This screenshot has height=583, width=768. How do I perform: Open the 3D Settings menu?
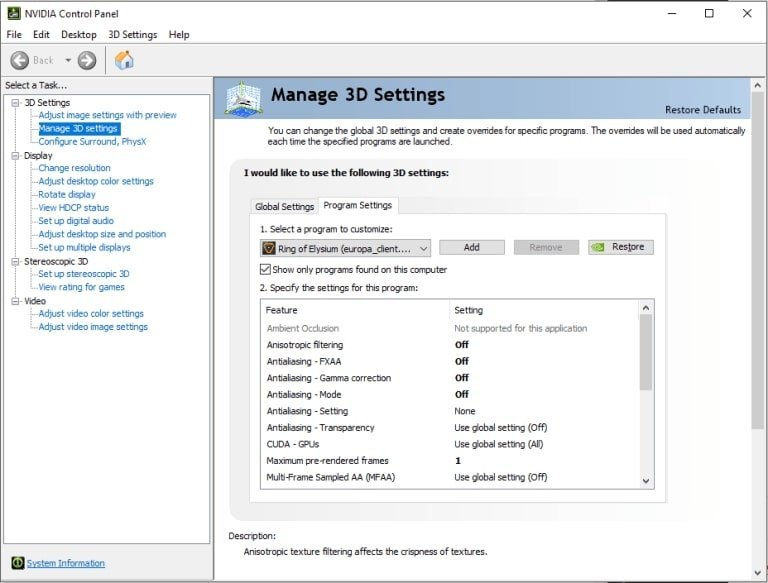pos(132,34)
